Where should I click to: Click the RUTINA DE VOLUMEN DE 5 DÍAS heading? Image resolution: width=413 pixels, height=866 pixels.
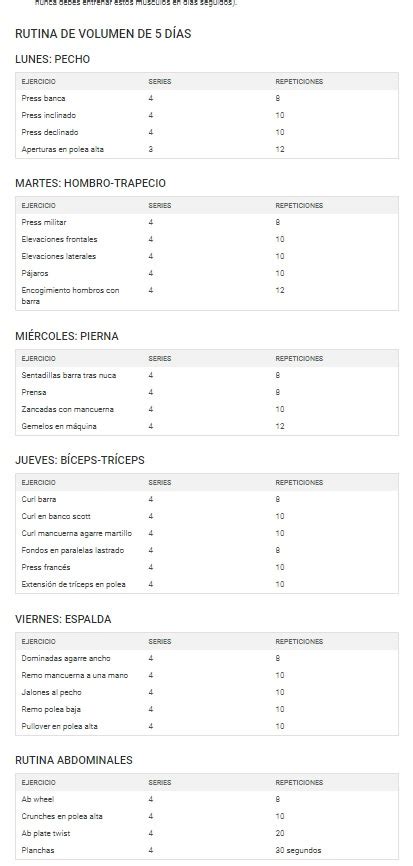pos(103,34)
